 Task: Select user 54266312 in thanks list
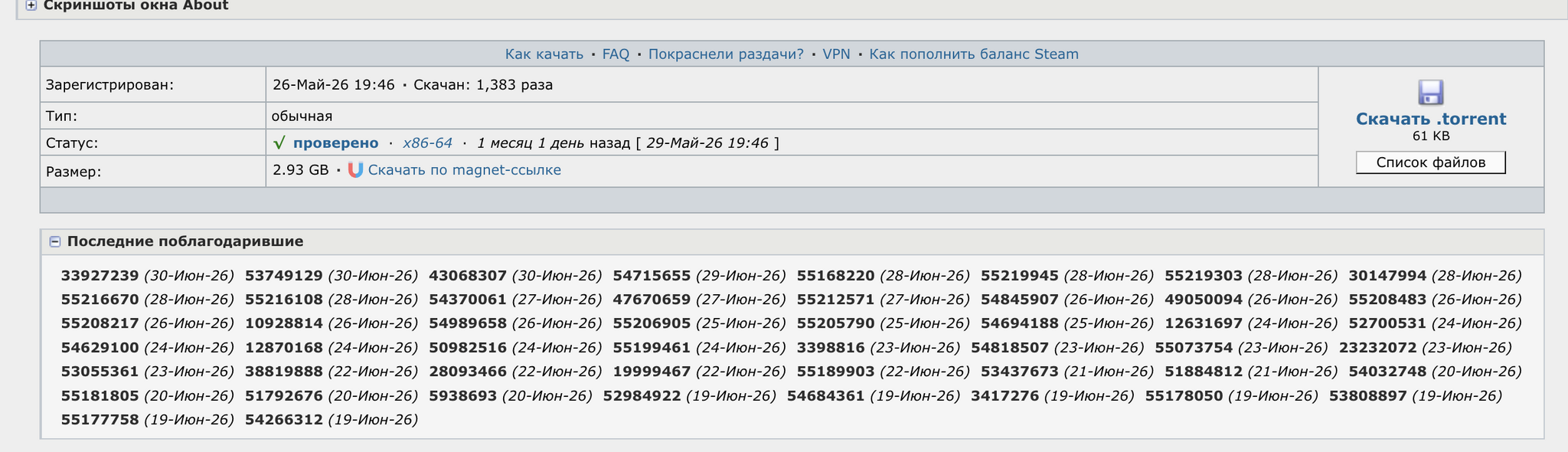pyautogui.click(x=284, y=420)
